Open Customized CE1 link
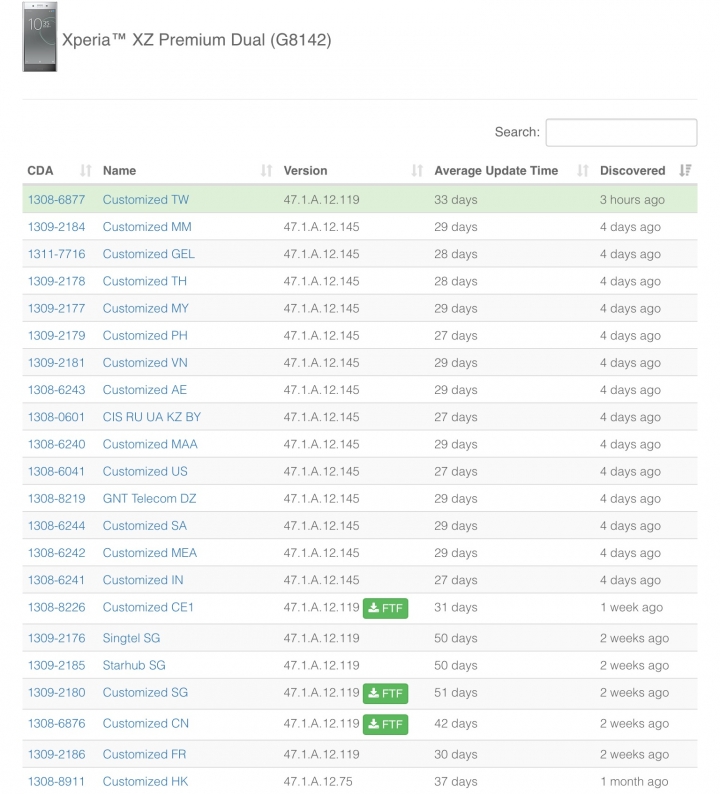 pyautogui.click(x=148, y=607)
